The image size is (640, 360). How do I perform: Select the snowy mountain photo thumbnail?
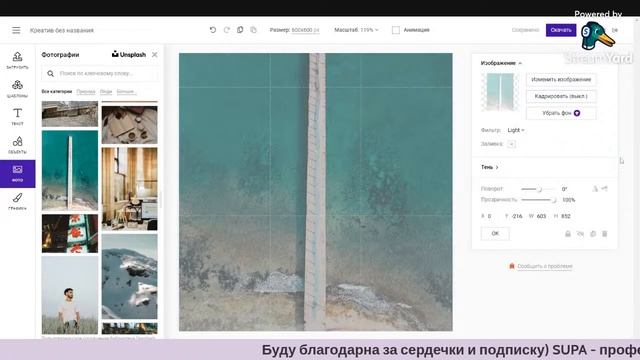coord(129,276)
